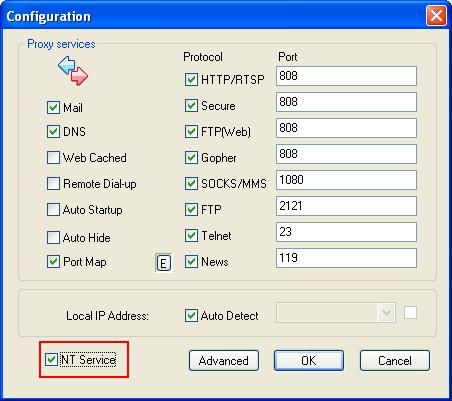
Task: Enable the Web Cached option
Action: [x=53, y=157]
